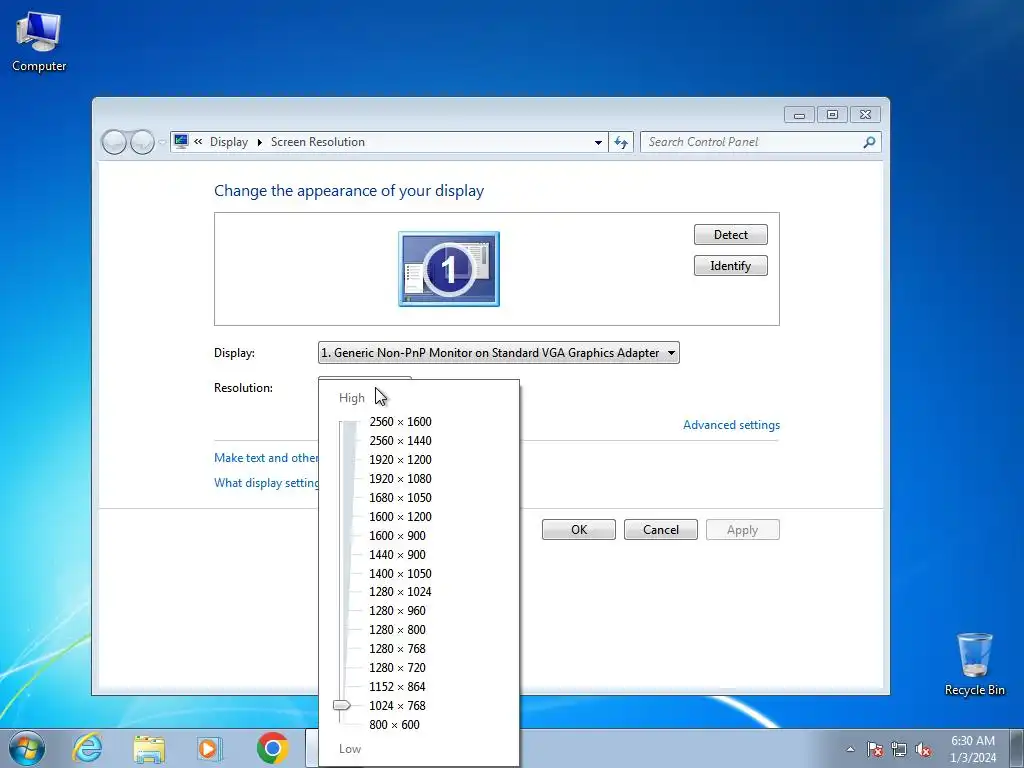
Task: Choose 1280 × 1024 resolution
Action: point(400,592)
